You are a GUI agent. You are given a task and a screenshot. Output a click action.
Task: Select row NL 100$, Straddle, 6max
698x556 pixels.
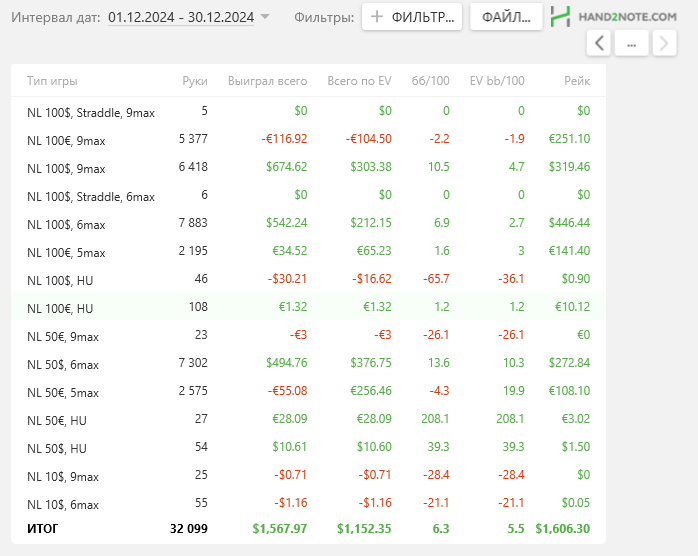point(308,195)
